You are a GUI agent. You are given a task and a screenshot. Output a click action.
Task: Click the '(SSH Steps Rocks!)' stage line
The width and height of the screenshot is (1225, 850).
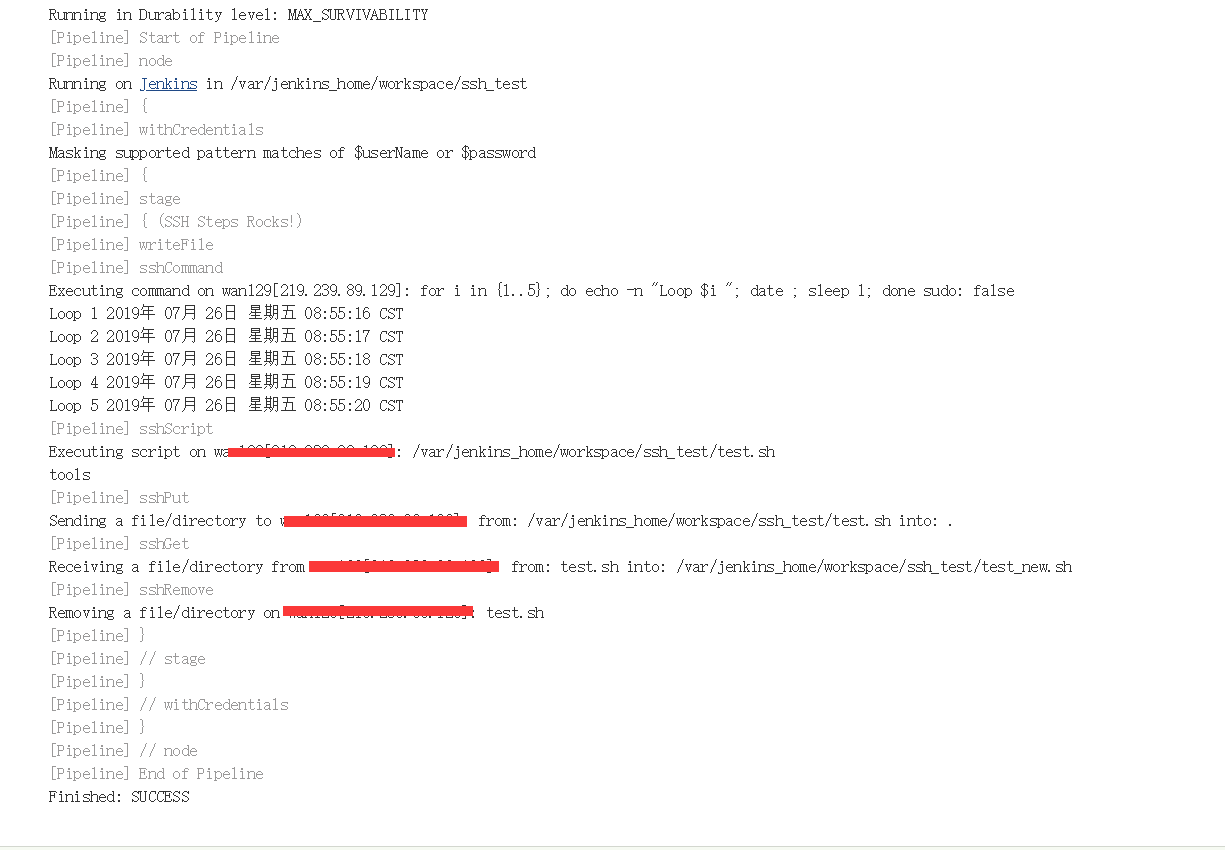click(175, 222)
